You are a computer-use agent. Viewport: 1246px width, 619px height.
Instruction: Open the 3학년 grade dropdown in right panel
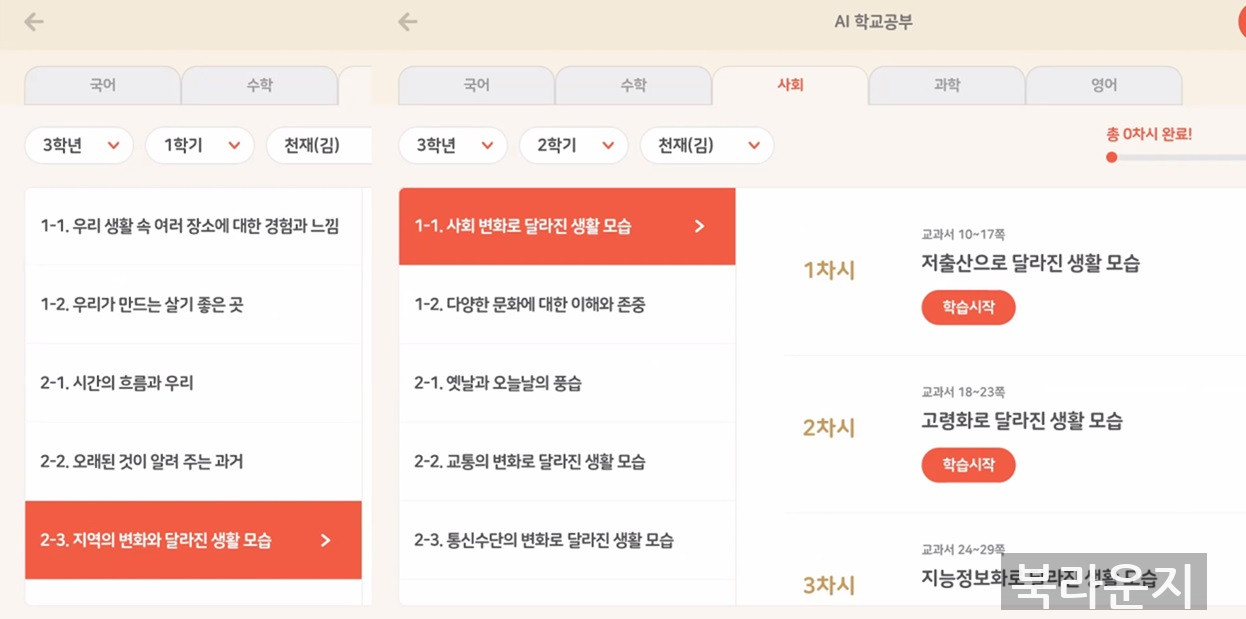coord(453,146)
